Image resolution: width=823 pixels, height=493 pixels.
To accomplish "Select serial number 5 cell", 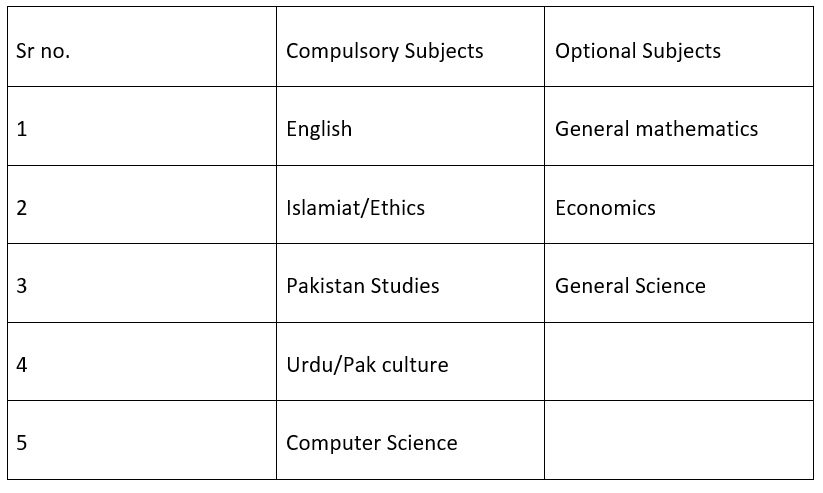I will click(x=142, y=440).
